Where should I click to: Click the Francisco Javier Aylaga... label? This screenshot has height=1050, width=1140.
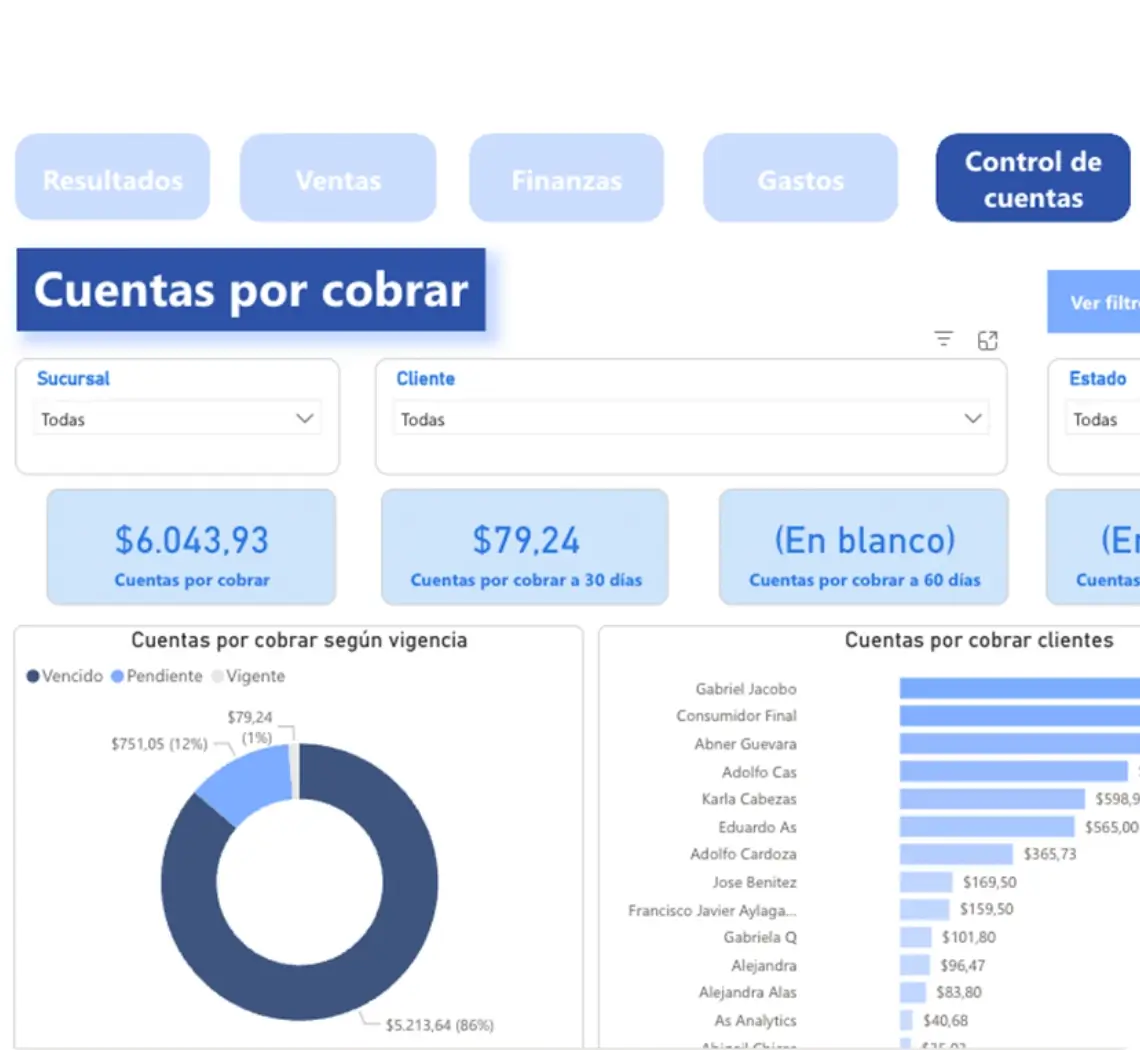712,910
